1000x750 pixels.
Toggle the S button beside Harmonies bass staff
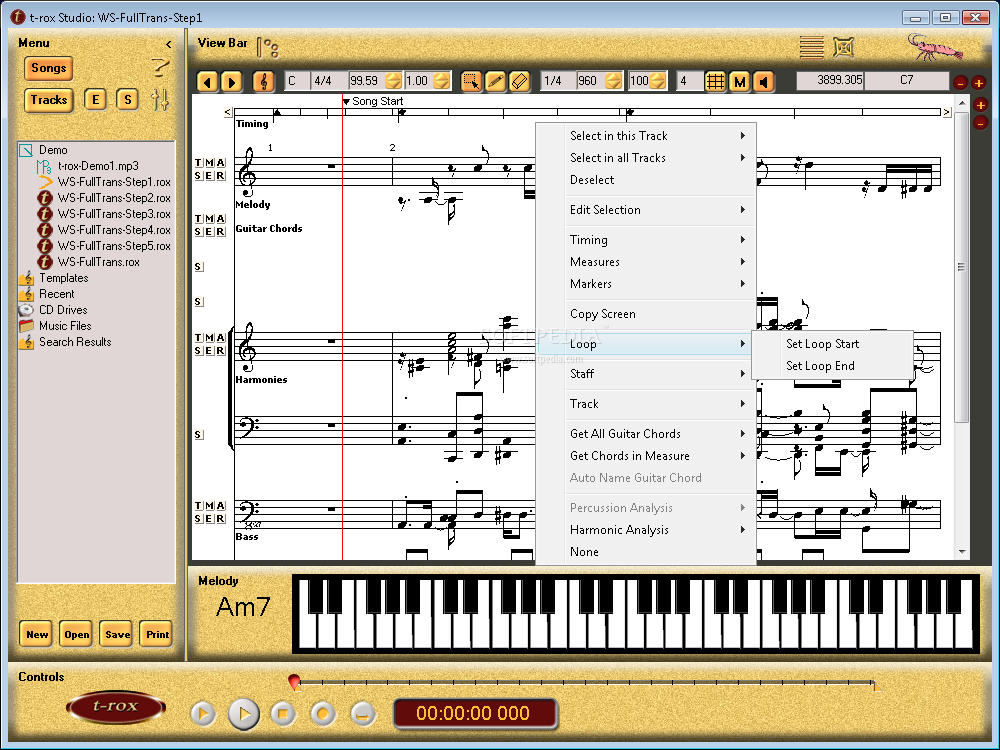click(198, 435)
